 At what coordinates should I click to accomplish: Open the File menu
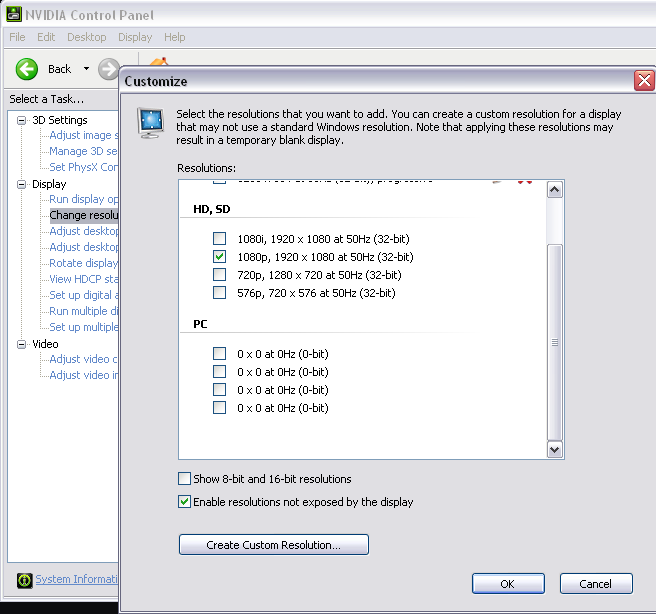point(17,37)
